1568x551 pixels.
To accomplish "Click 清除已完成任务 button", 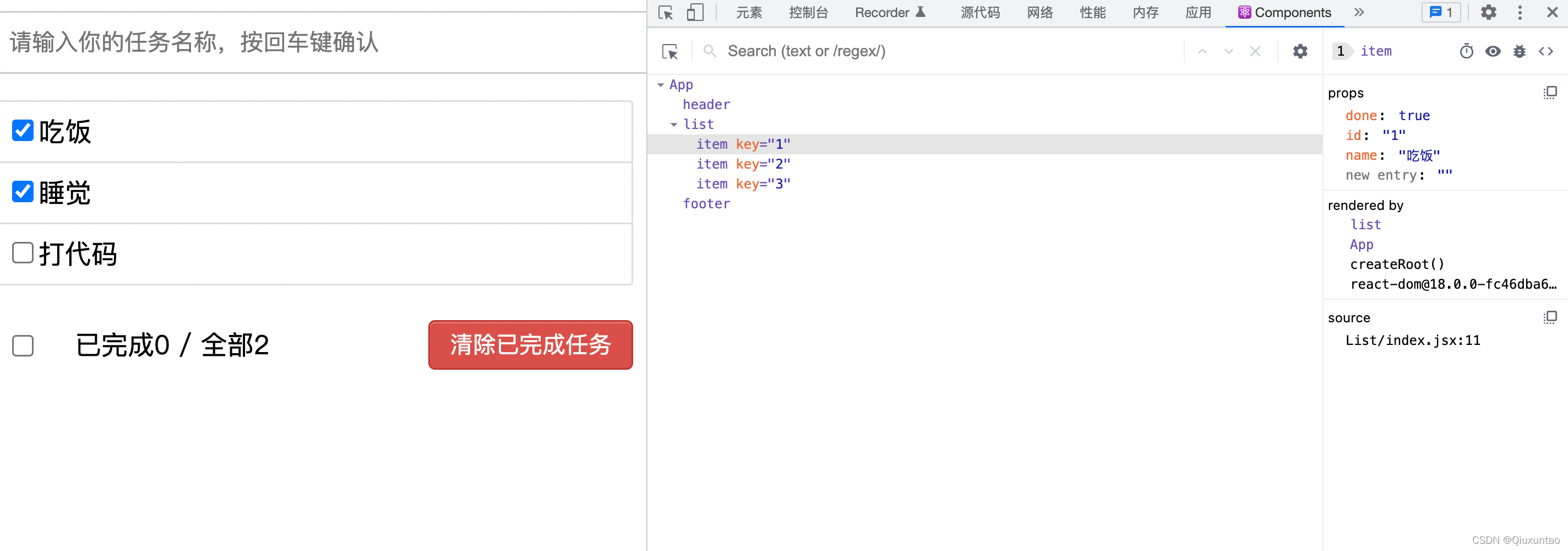I will click(530, 345).
